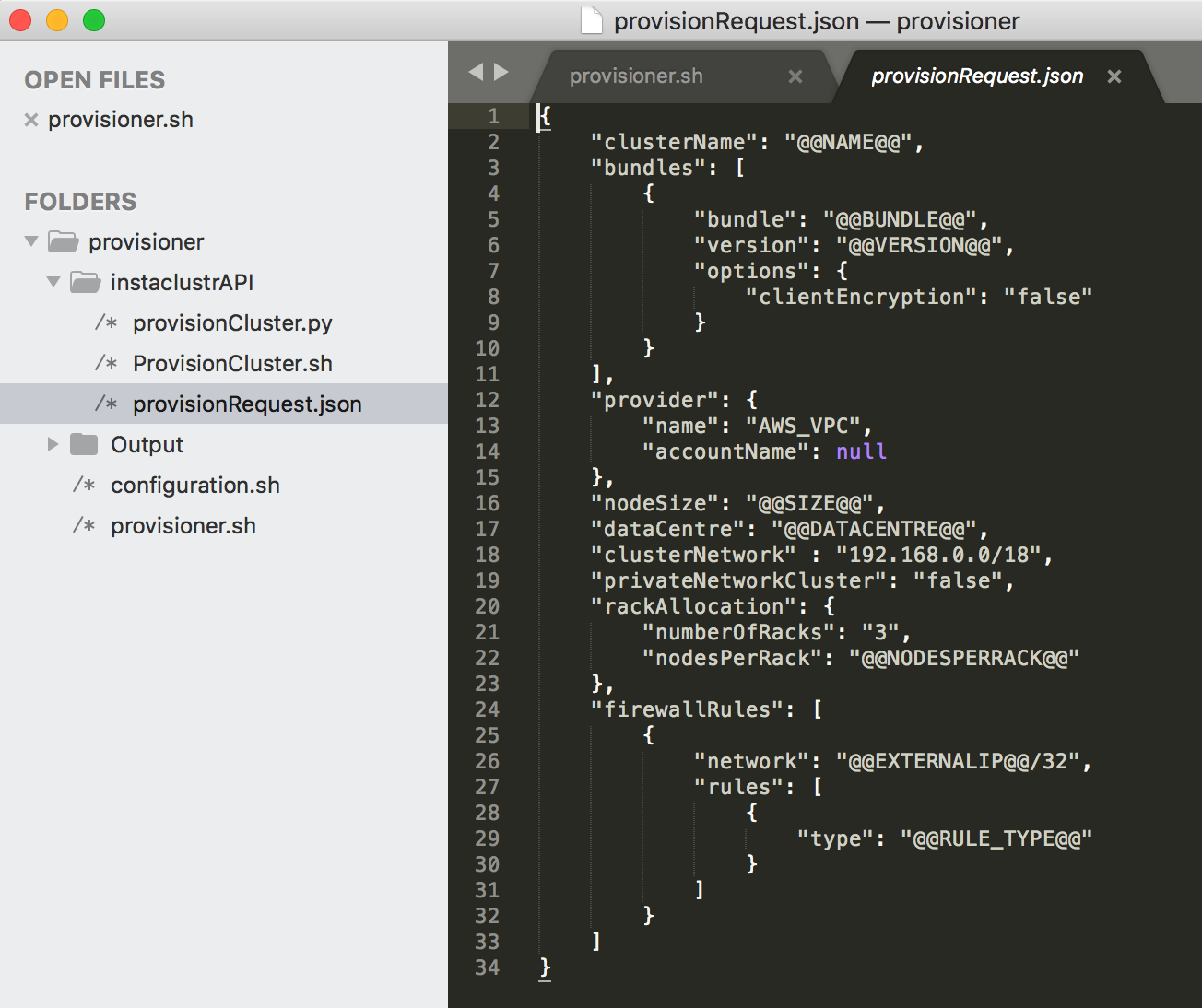Click the "@@NAME@@" value

849,142
